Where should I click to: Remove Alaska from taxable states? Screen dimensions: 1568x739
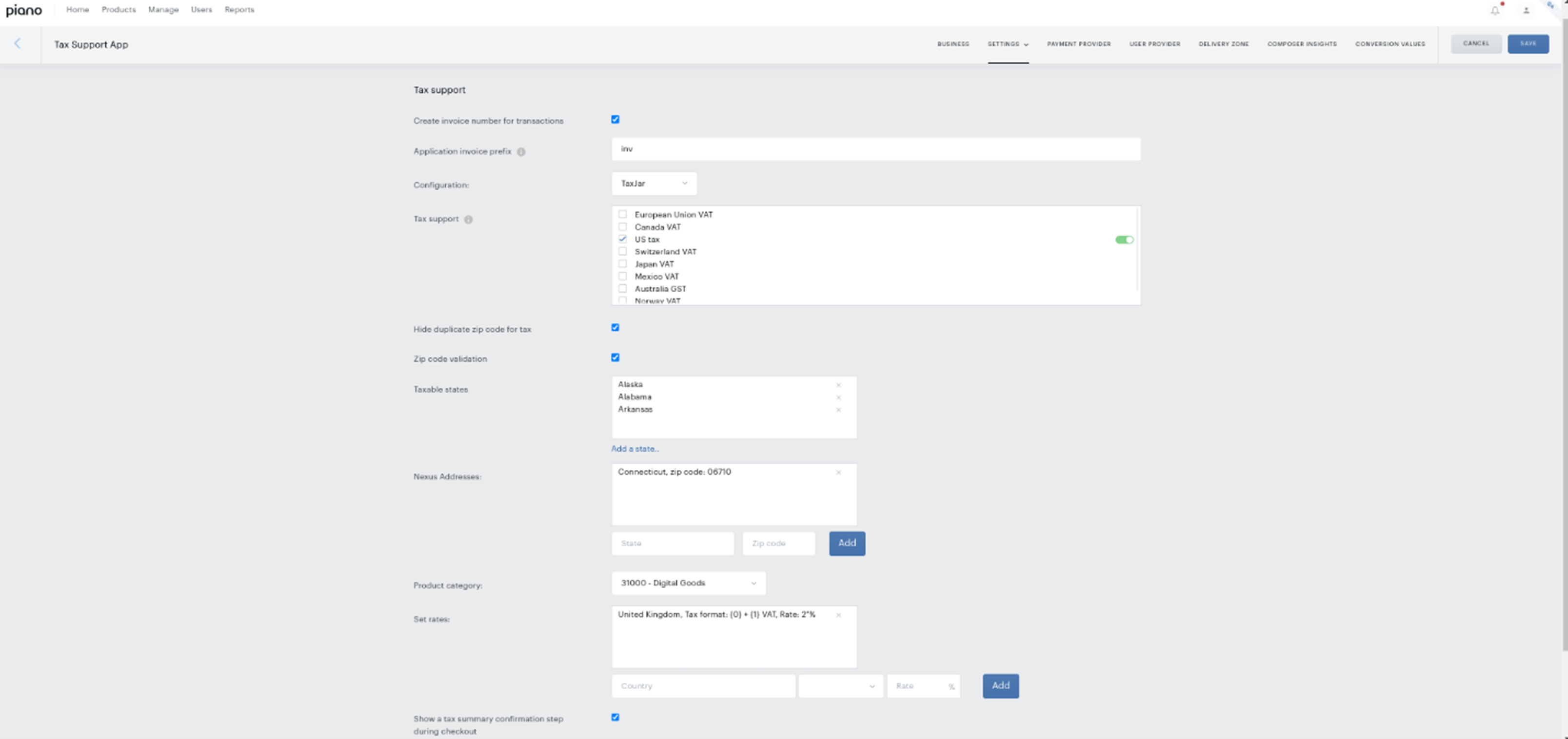click(838, 385)
